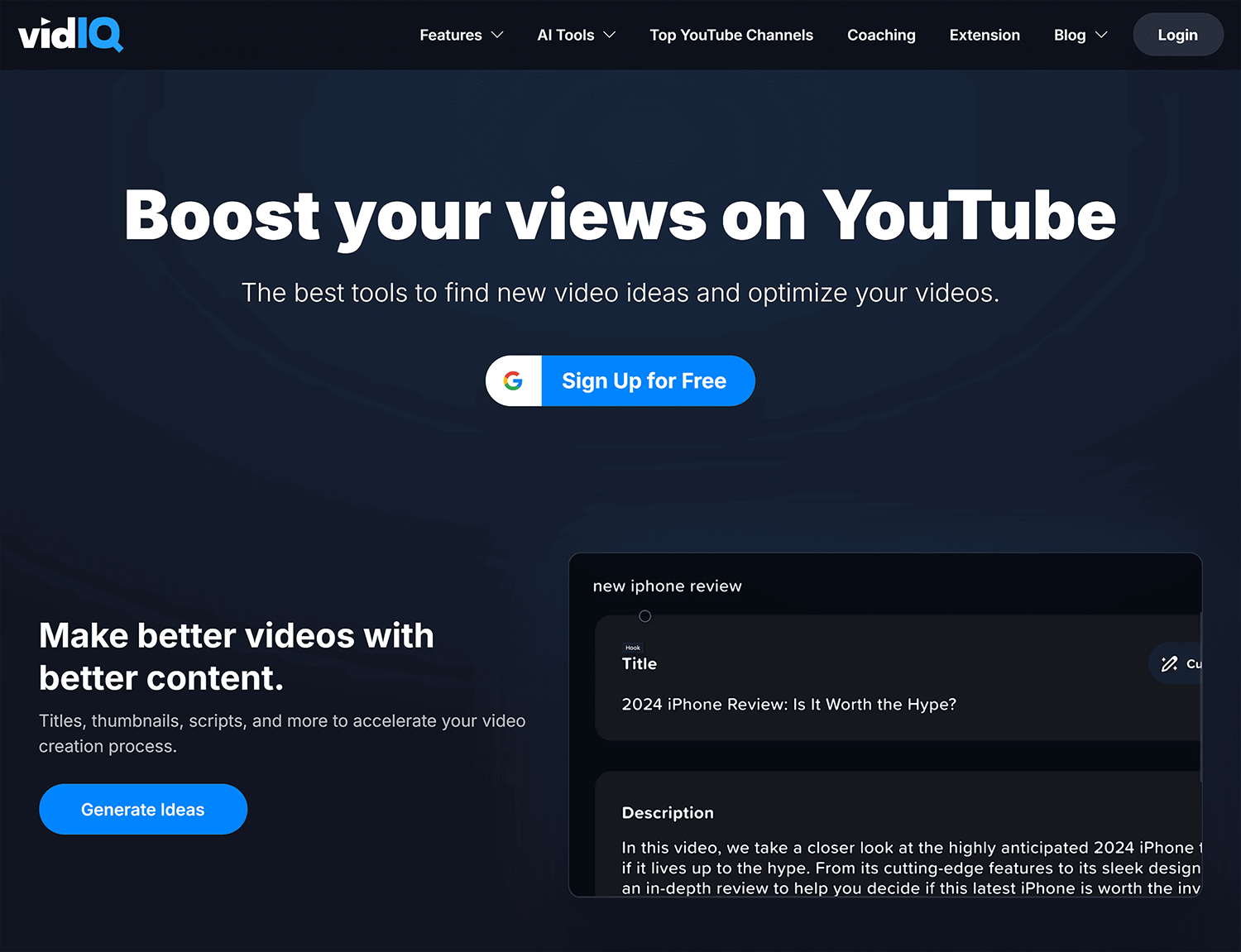Click the 'In this video, we take a closer look' text

click(911, 868)
